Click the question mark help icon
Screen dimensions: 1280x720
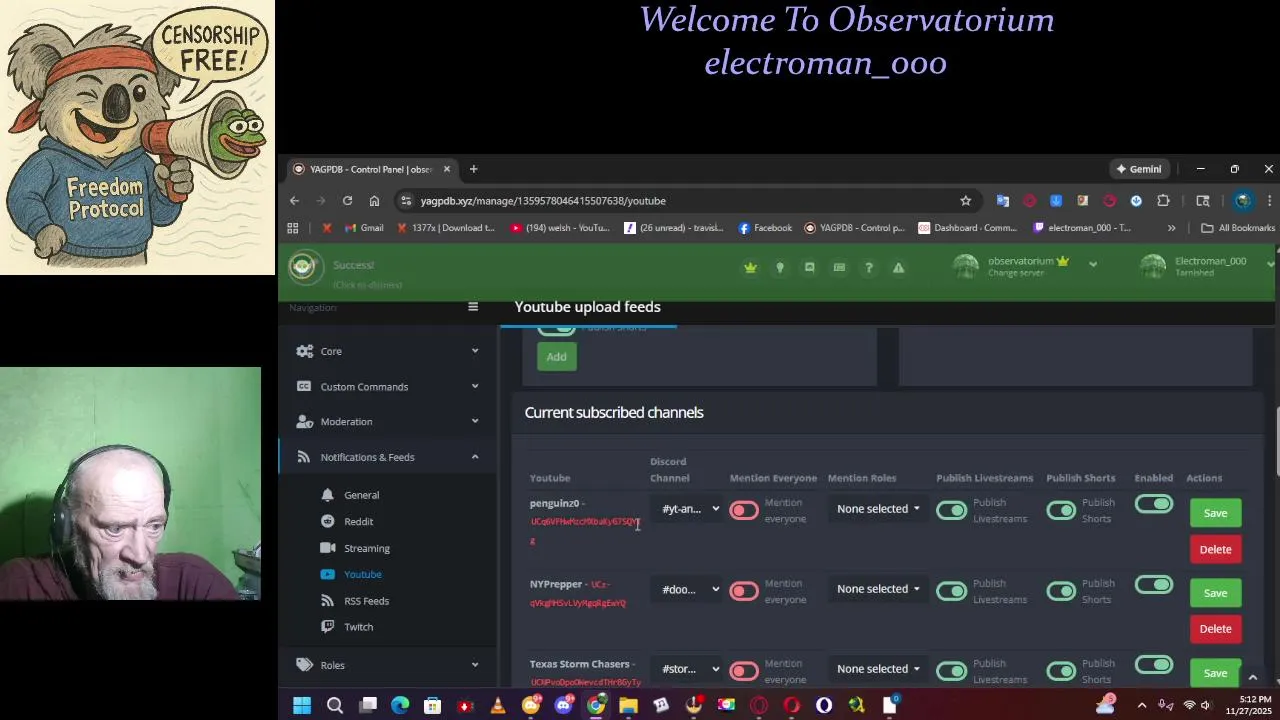tap(869, 267)
